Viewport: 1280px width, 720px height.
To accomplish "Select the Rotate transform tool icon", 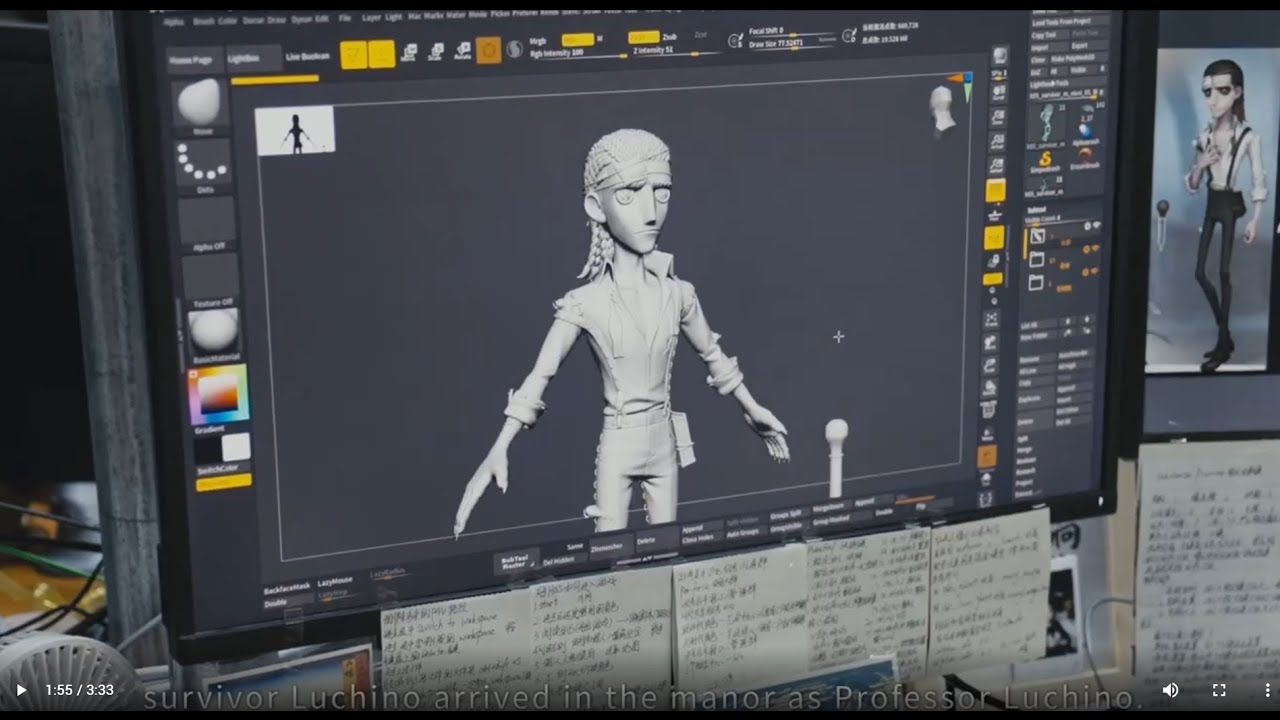I will [x=462, y=51].
